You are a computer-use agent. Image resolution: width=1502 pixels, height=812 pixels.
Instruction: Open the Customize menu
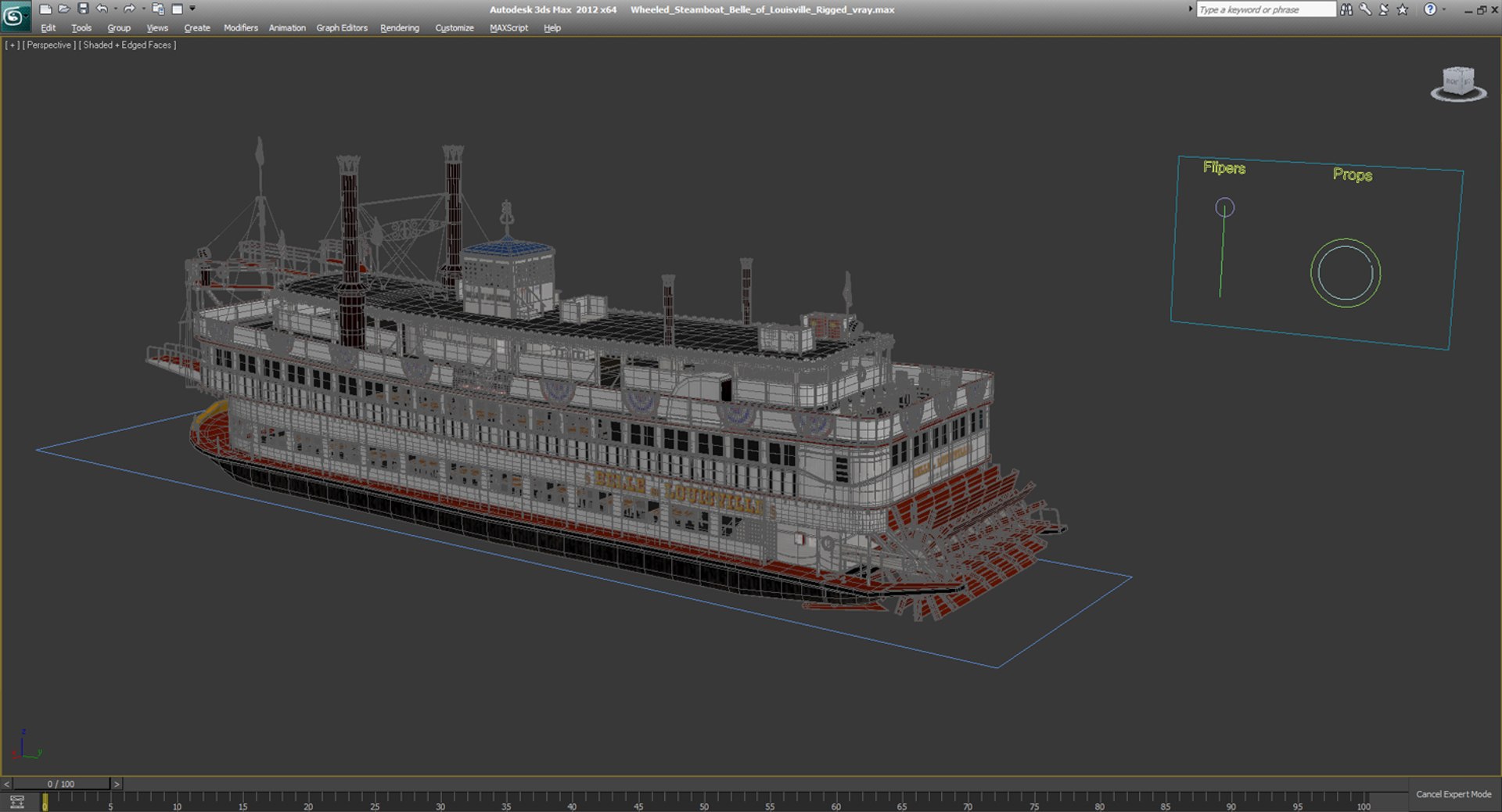[455, 28]
